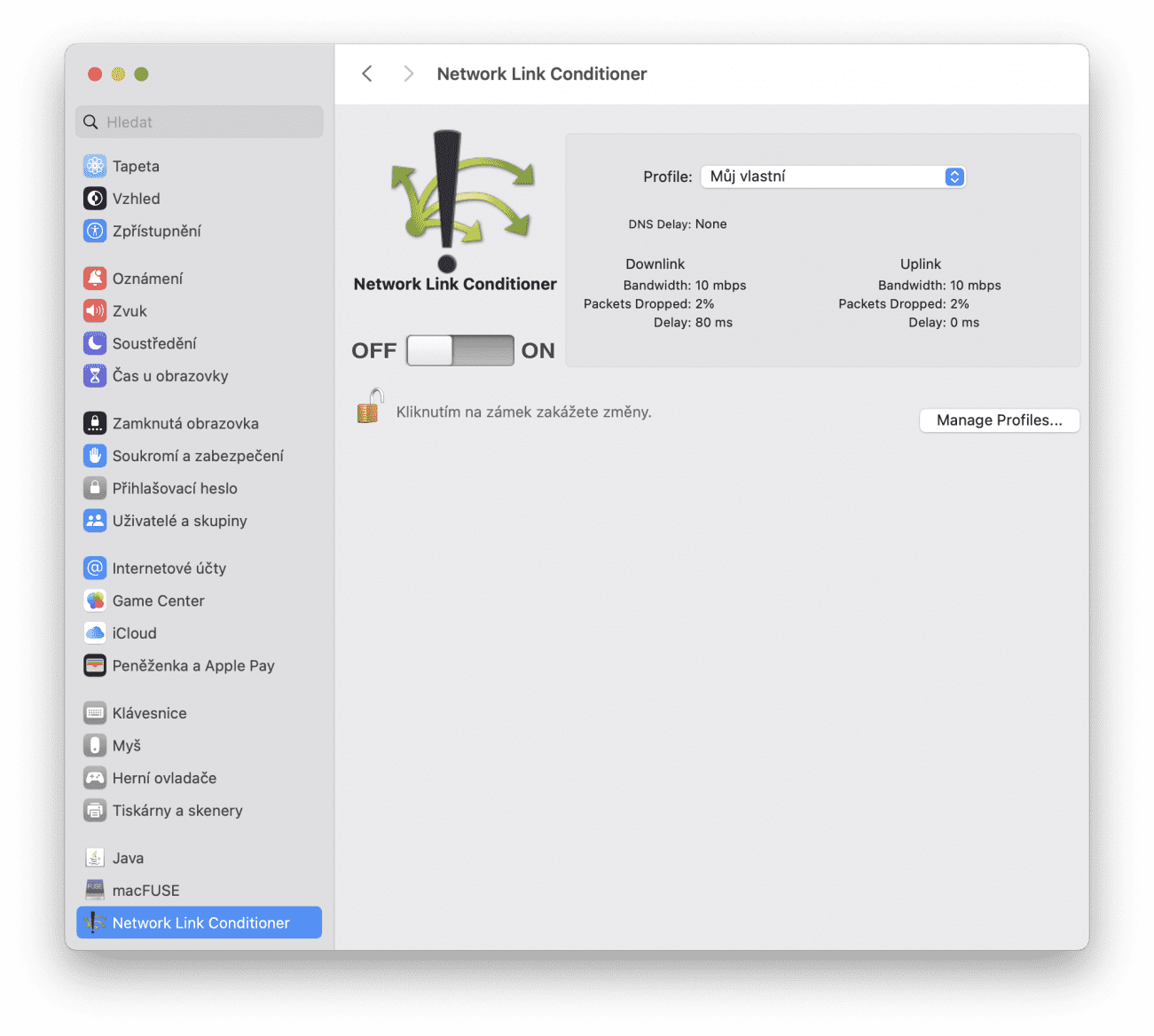Click the 'Java' label in sidebar
1154x1036 pixels.
point(129,858)
